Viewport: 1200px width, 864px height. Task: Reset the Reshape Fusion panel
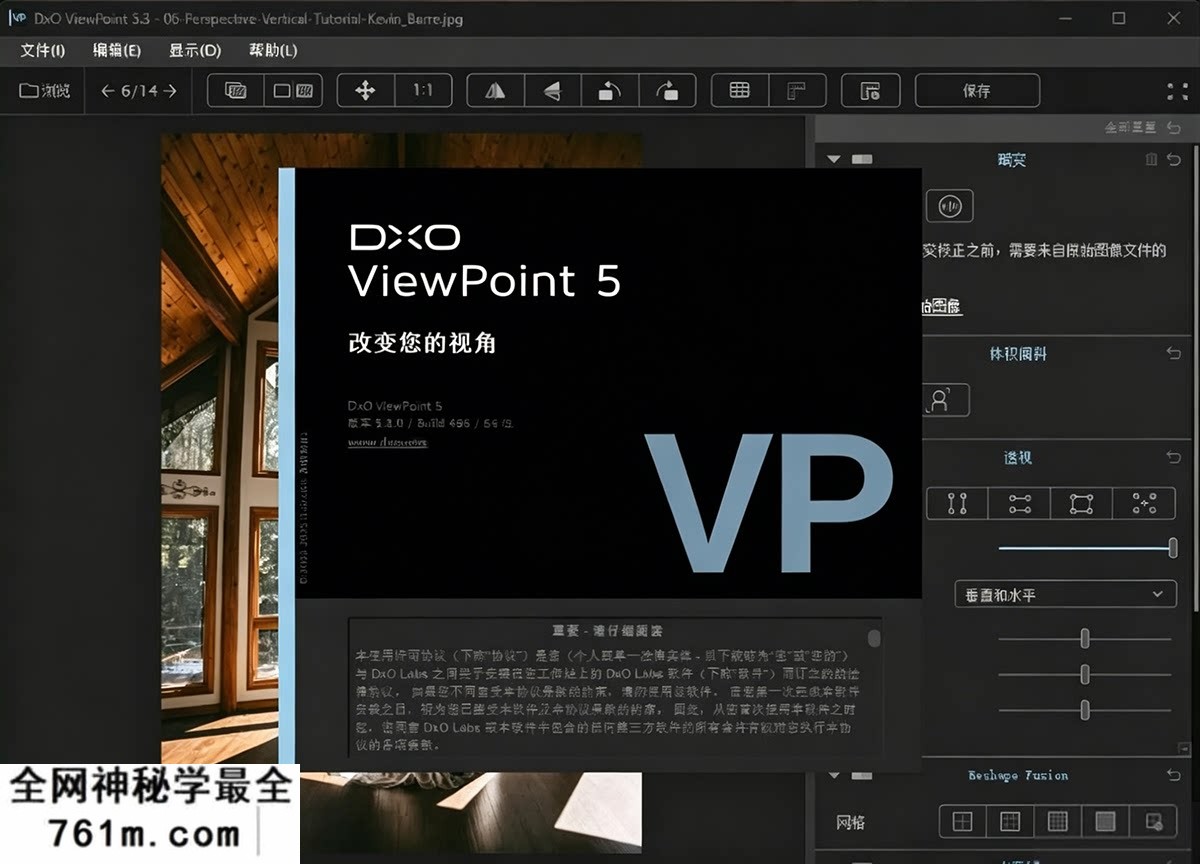click(1174, 775)
